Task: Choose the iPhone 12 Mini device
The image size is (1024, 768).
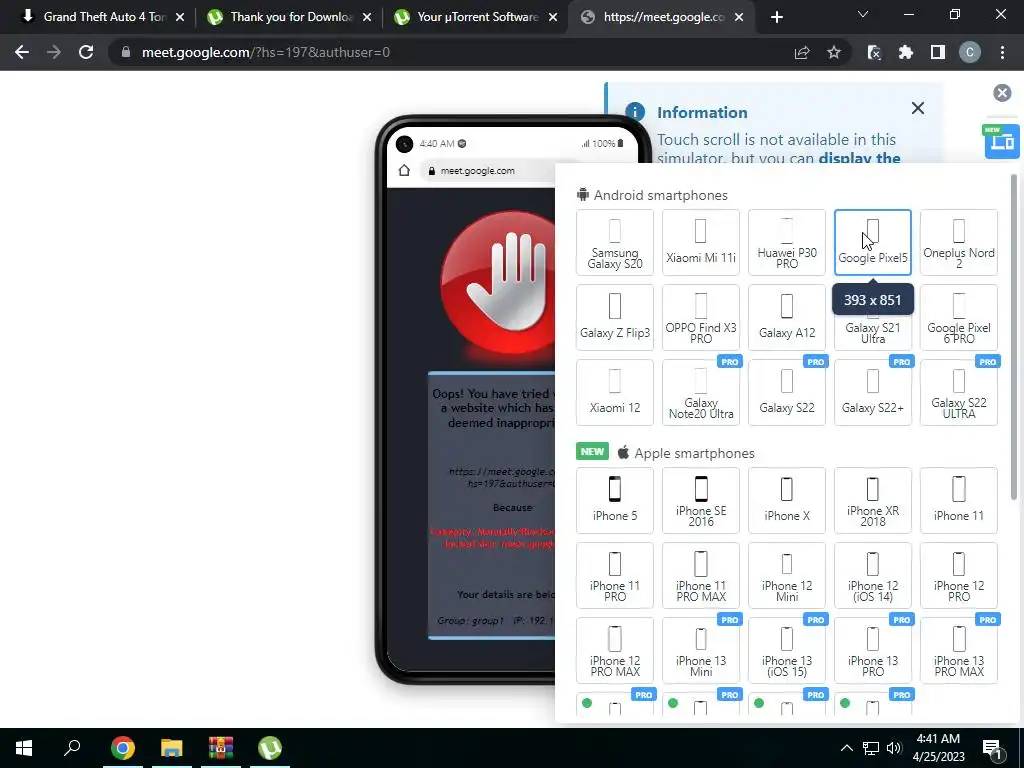Action: (x=787, y=575)
